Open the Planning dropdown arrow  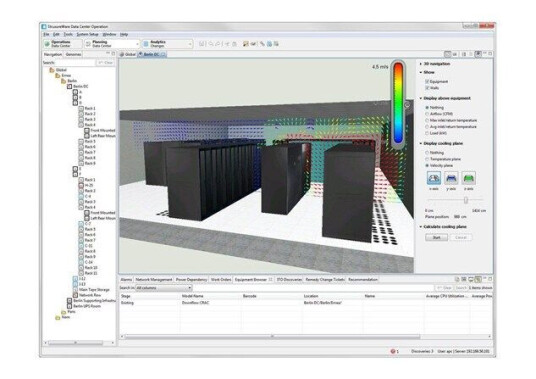point(137,44)
